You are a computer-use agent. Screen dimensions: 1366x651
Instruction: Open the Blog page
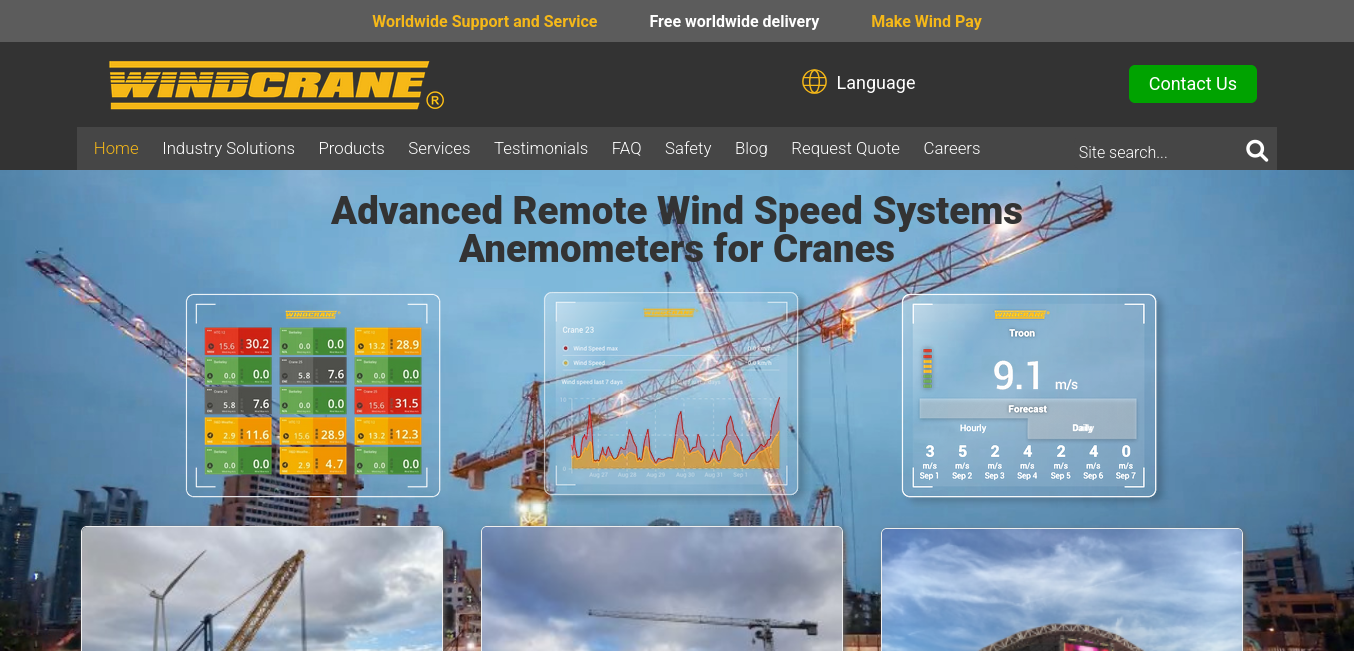point(751,148)
